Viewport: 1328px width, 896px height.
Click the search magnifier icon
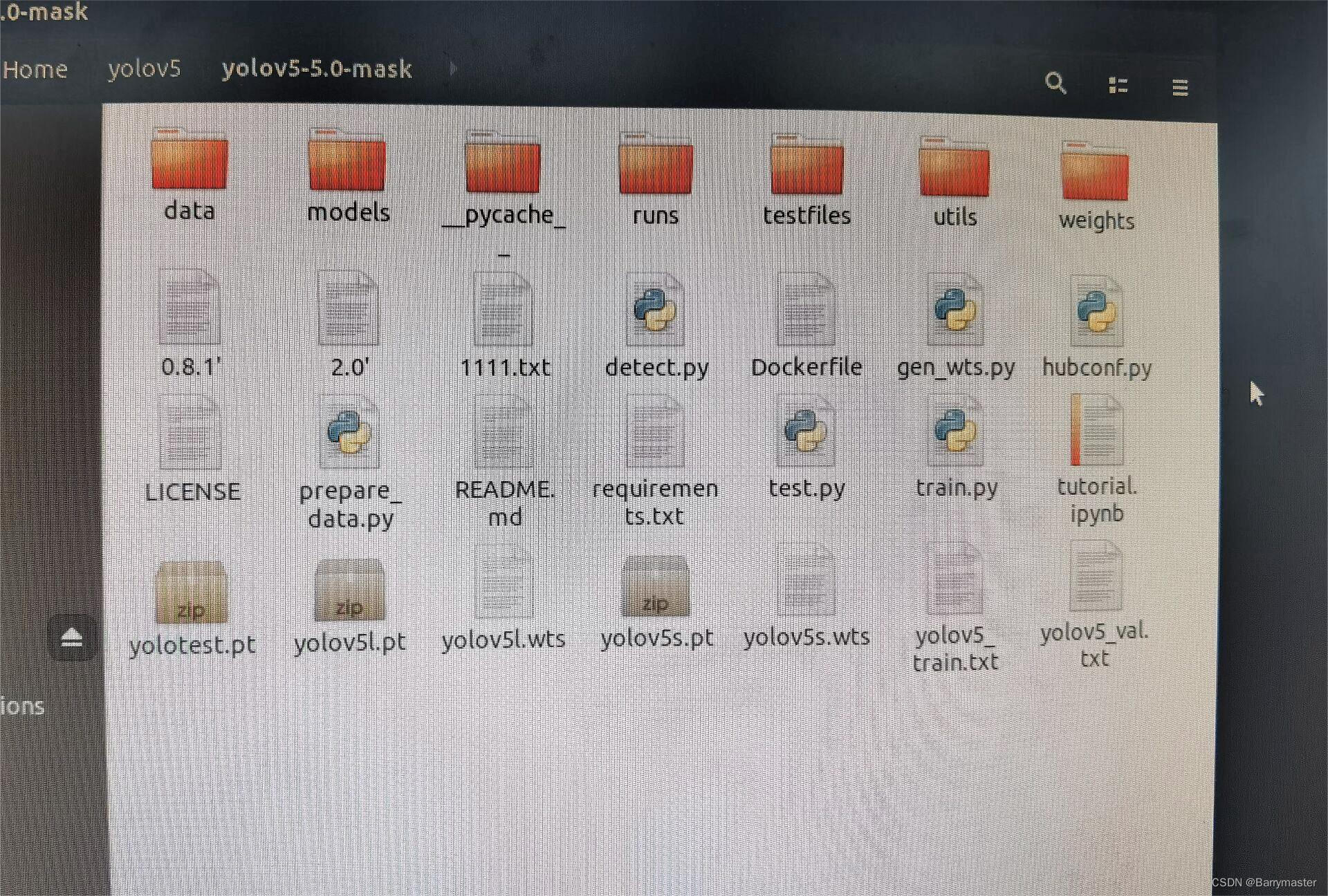click(x=1055, y=83)
